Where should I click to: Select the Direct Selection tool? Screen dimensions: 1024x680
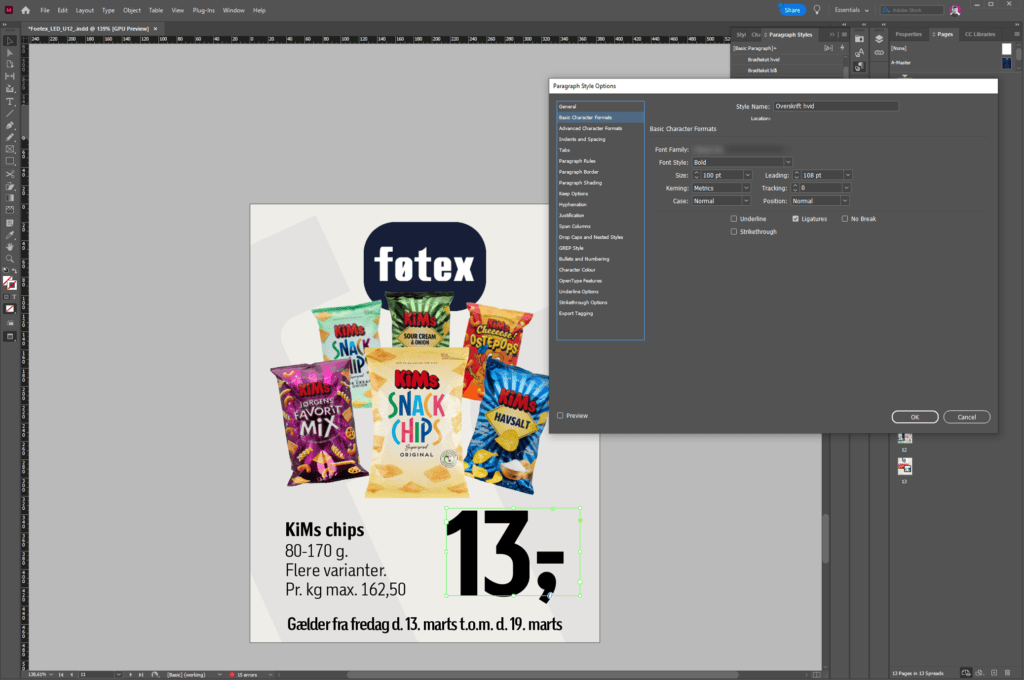click(10, 52)
